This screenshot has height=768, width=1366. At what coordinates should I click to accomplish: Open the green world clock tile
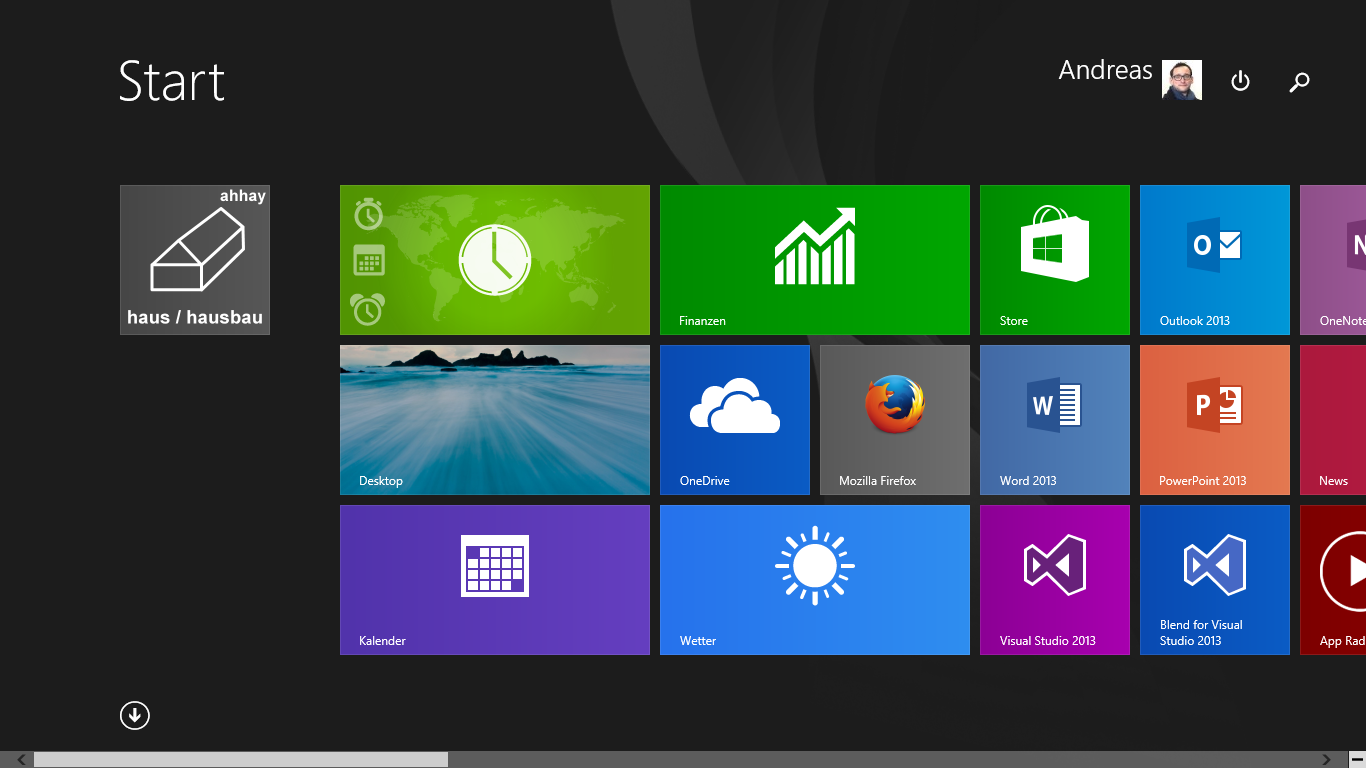pyautogui.click(x=495, y=260)
